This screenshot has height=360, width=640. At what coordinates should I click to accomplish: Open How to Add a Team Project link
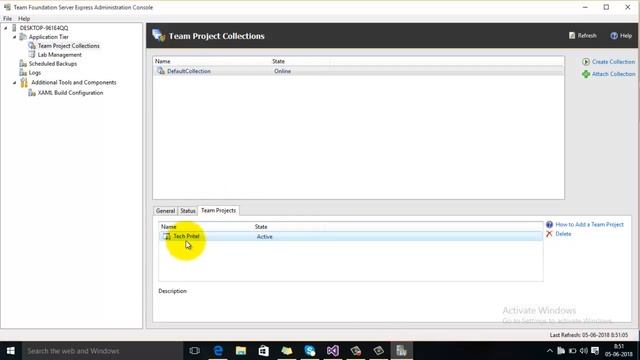(589, 224)
